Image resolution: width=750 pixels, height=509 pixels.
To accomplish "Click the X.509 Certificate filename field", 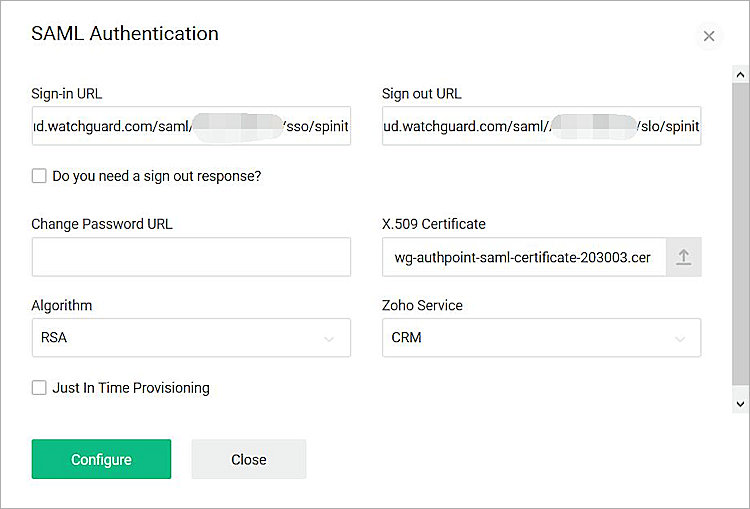I will 523,257.
